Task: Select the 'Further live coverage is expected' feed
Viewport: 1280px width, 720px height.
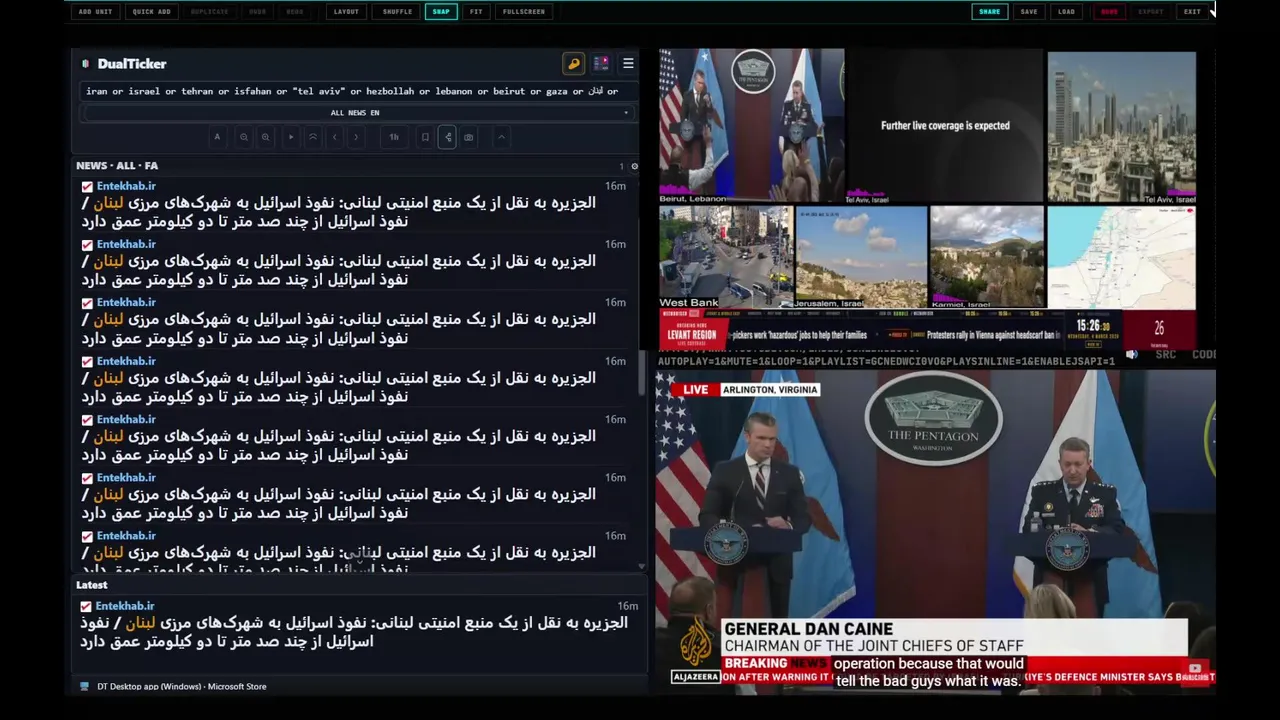Action: click(945, 126)
